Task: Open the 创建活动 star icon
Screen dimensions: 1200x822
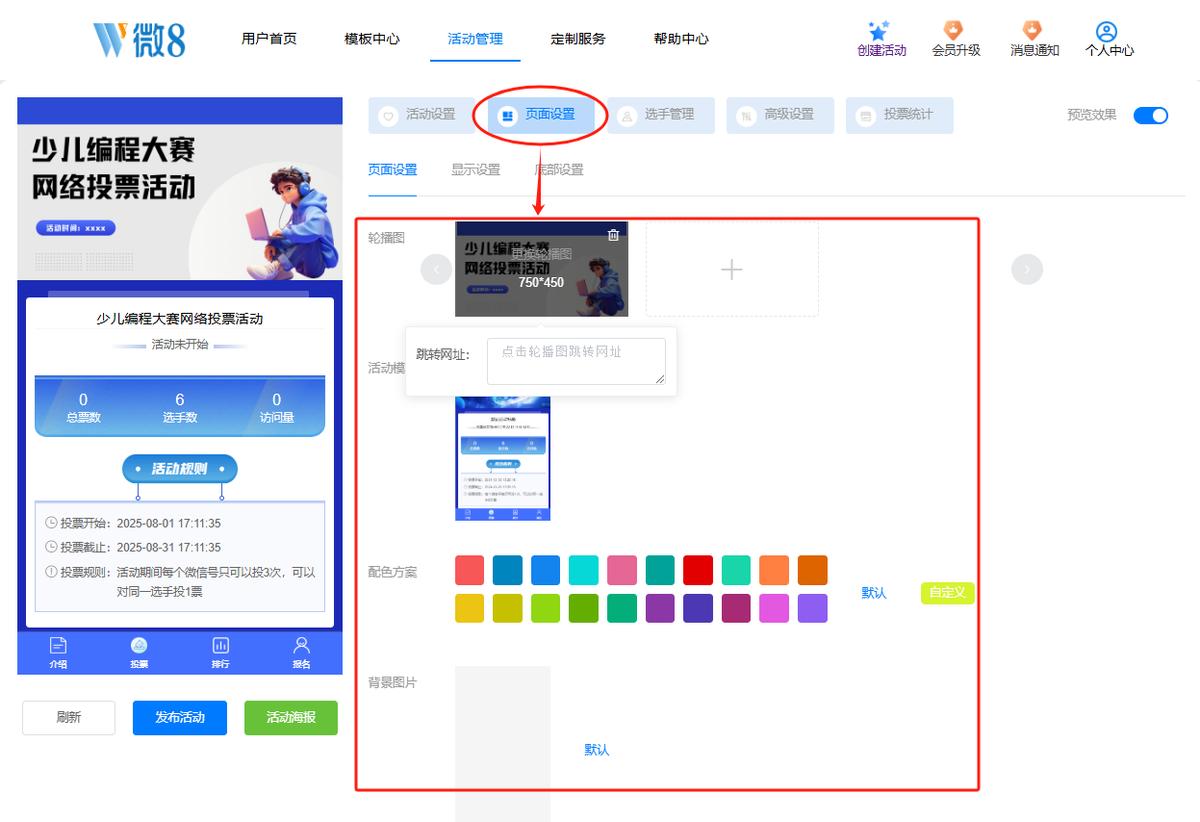Action: pos(879,31)
